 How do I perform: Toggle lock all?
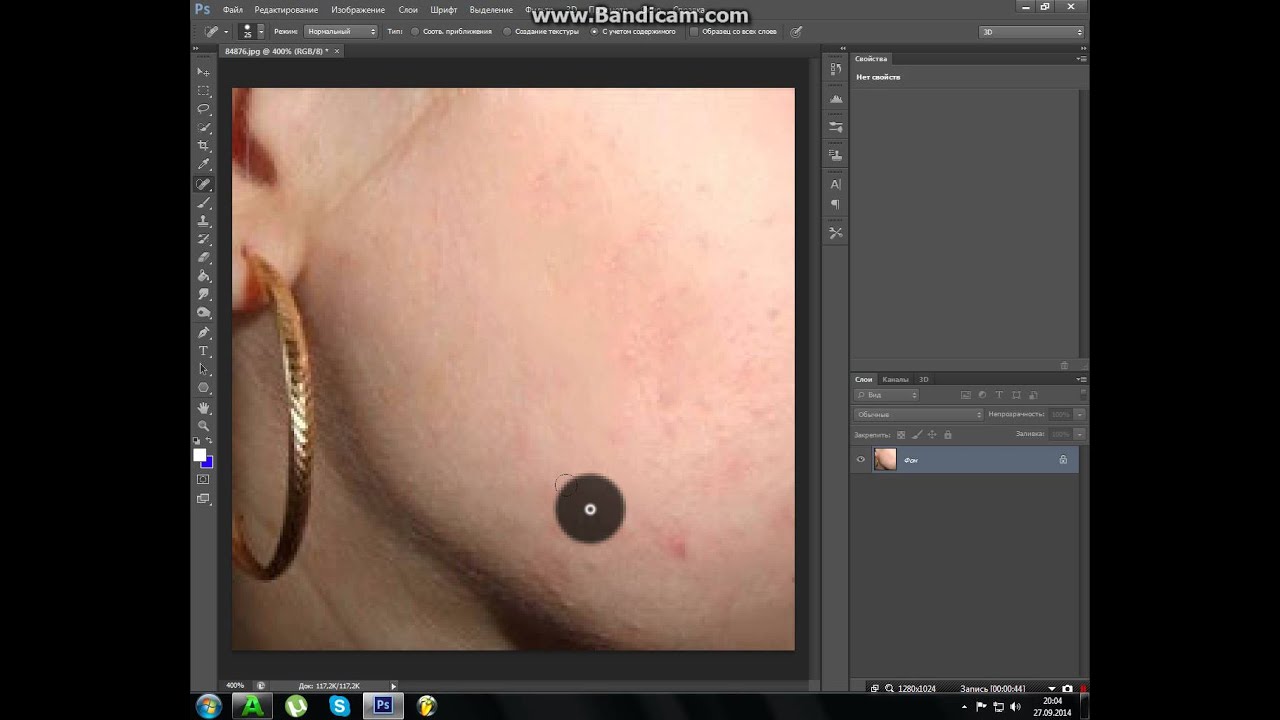948,435
